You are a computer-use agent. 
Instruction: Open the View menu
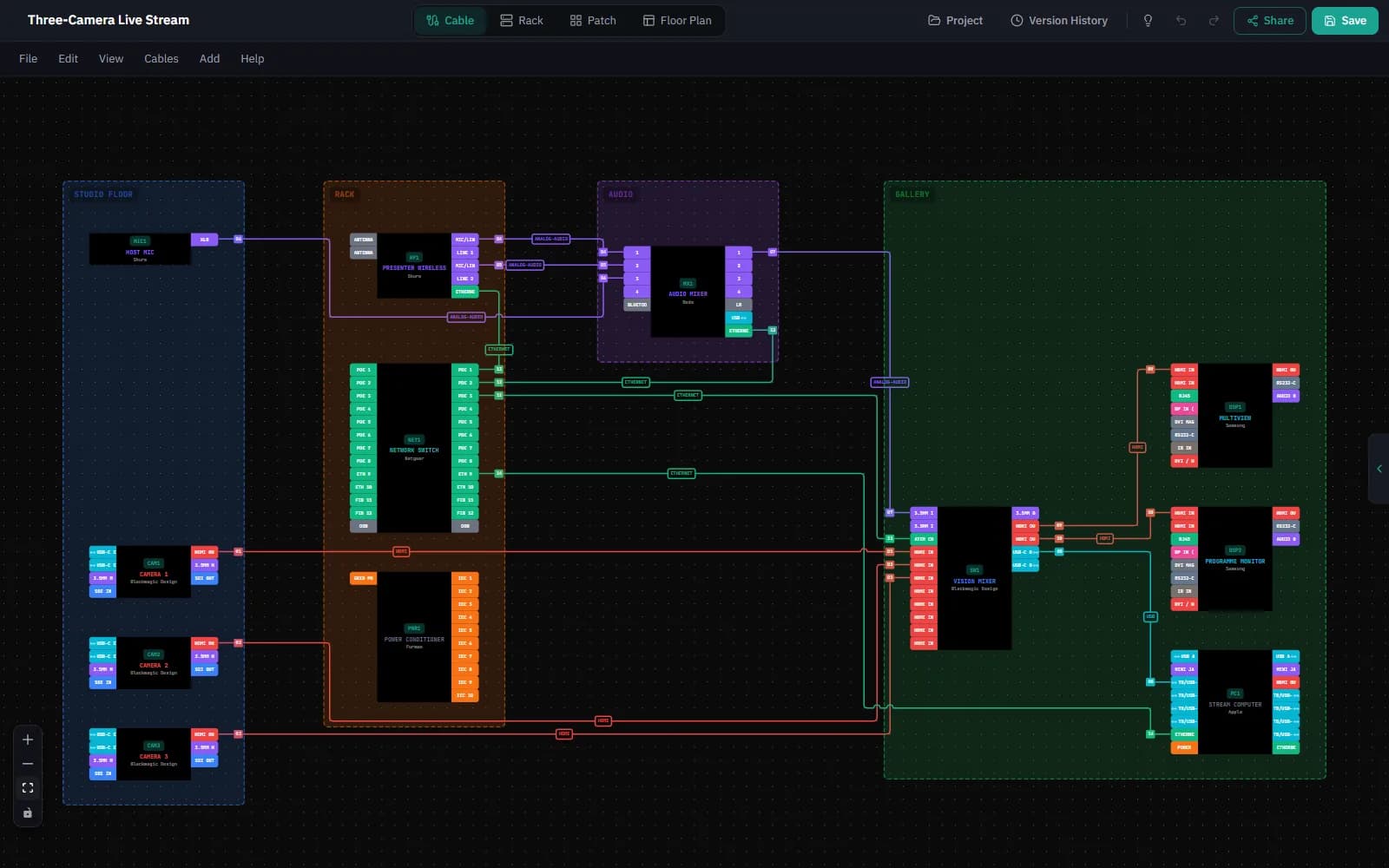(111, 59)
